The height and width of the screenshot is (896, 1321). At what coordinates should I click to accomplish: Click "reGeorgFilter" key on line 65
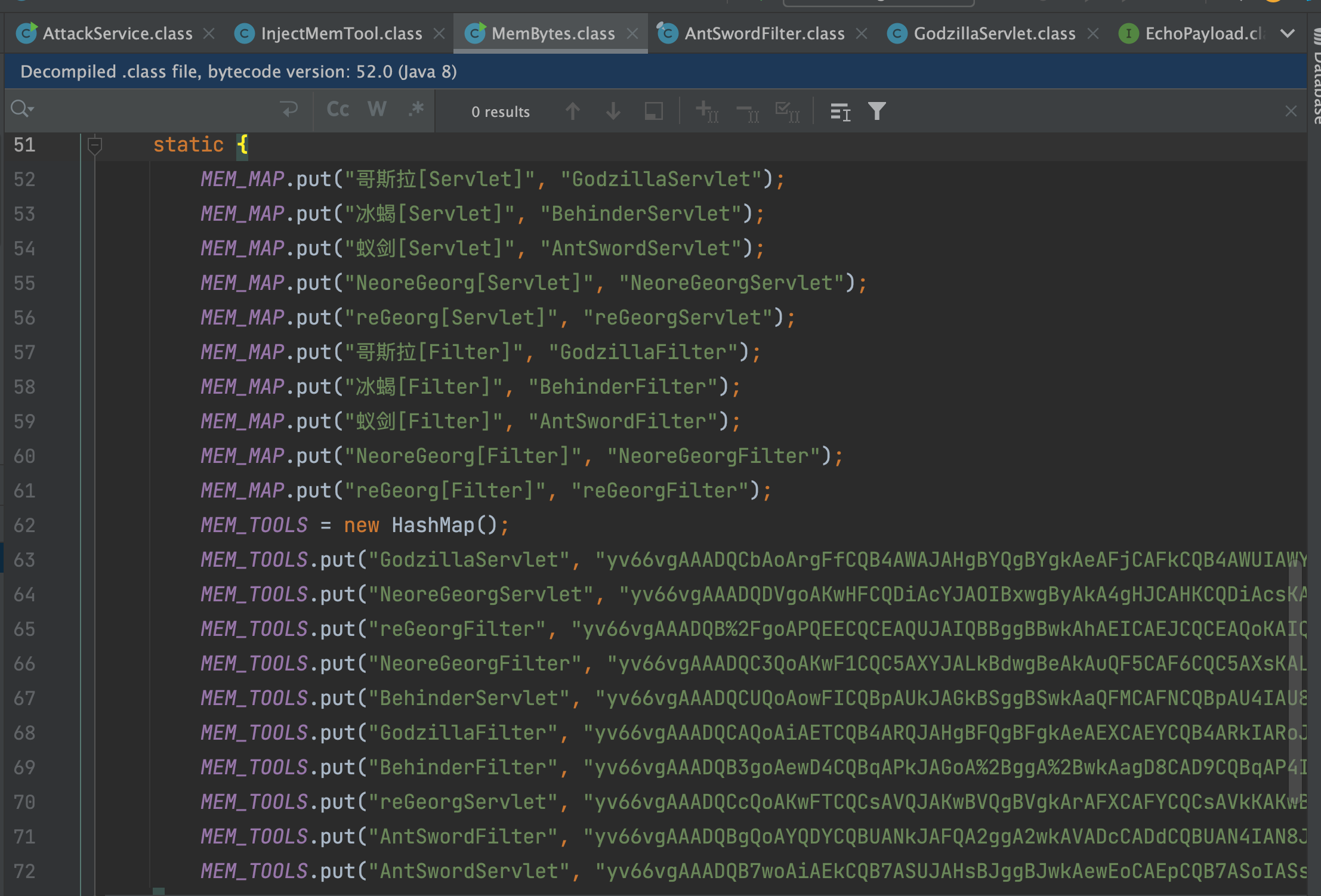pos(457,629)
